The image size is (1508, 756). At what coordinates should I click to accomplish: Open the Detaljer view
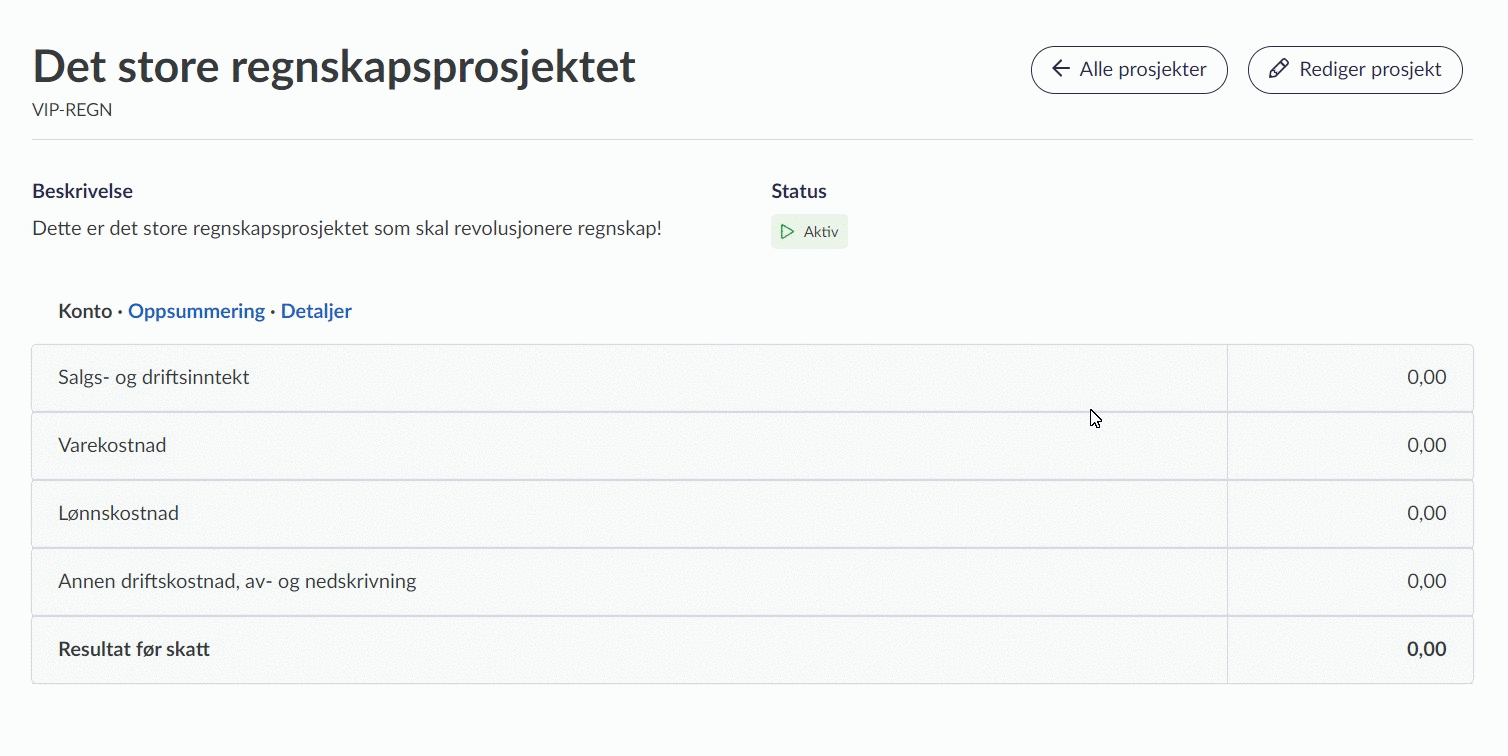click(316, 311)
